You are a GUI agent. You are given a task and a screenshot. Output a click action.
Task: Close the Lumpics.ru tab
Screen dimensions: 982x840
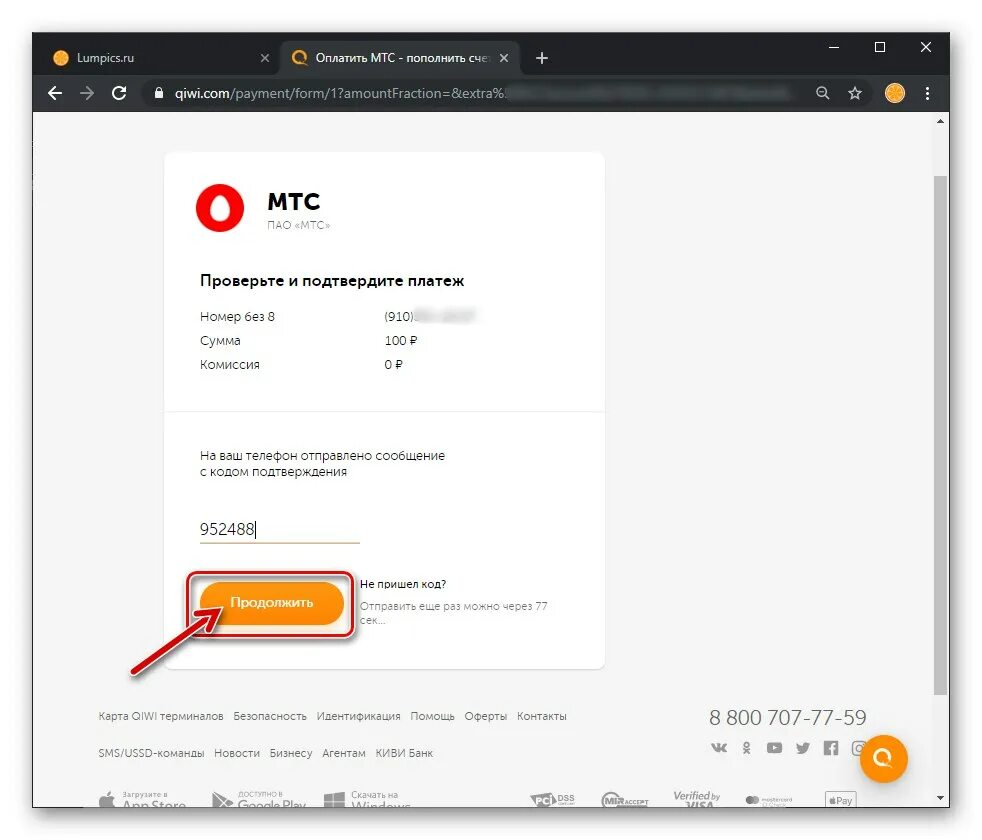pos(265,58)
